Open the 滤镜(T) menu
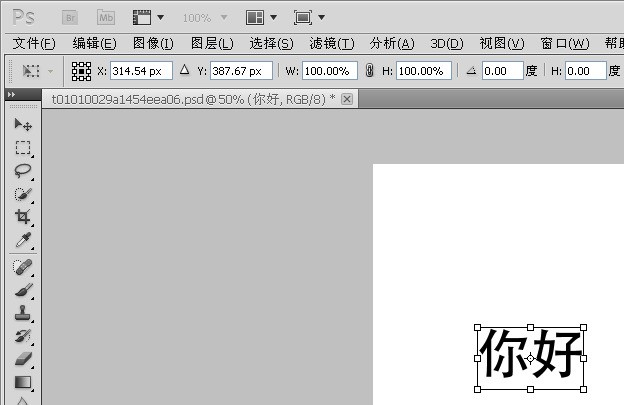Viewport: 624px width, 405px height. pos(332,43)
